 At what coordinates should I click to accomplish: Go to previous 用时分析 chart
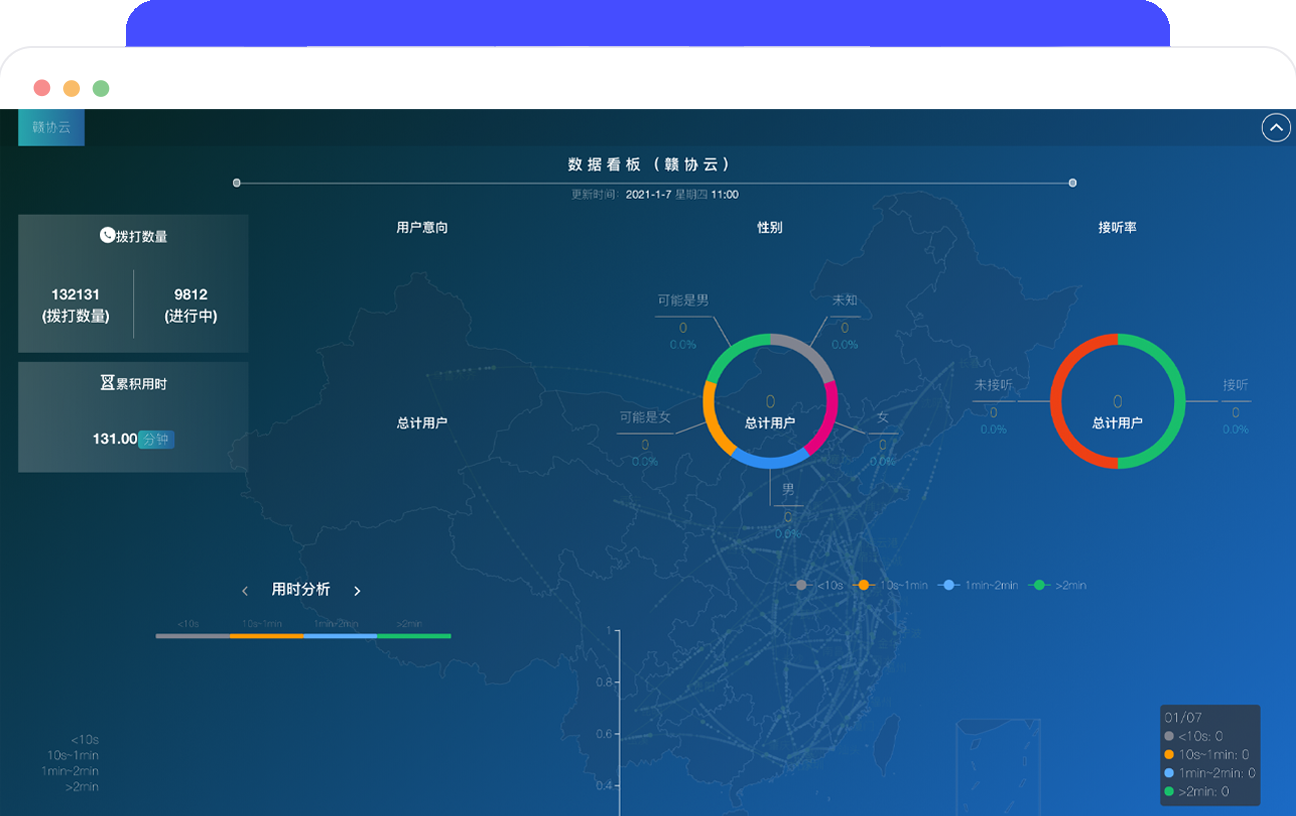245,591
